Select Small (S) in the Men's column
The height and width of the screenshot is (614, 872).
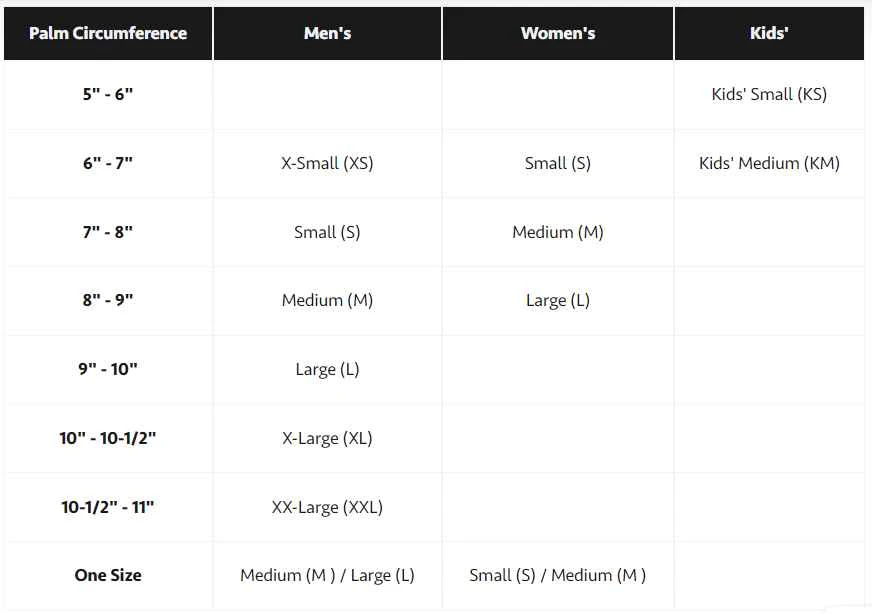(327, 232)
